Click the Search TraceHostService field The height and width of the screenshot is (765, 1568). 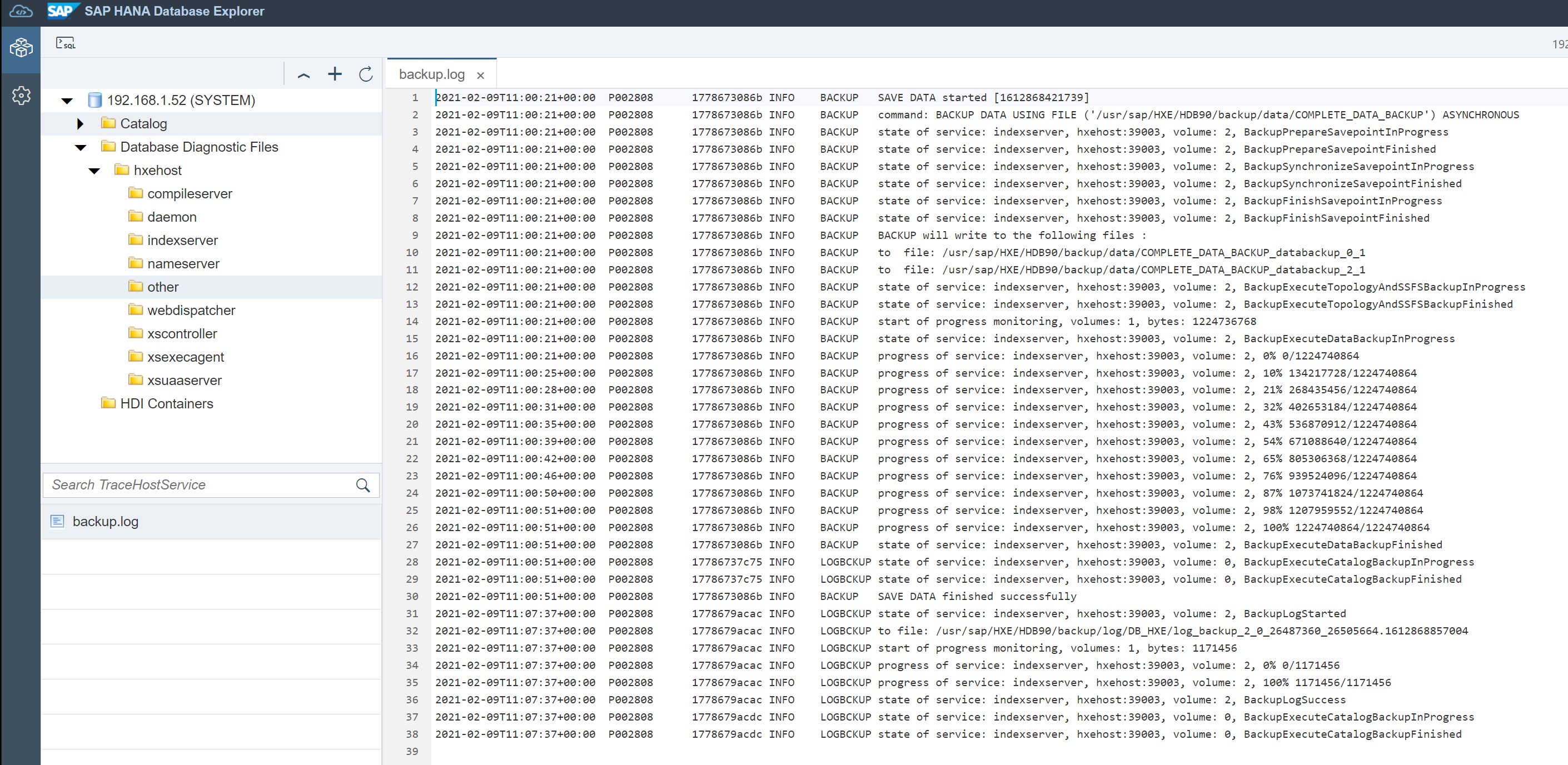pyautogui.click(x=198, y=485)
